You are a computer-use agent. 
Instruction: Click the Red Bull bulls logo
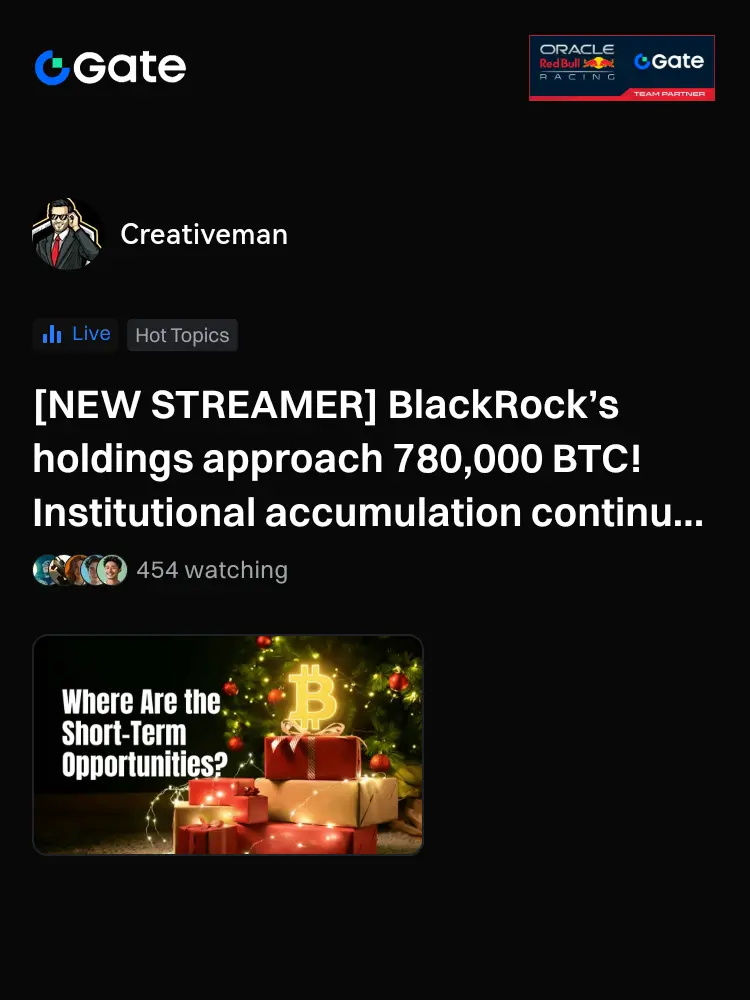tap(599, 63)
